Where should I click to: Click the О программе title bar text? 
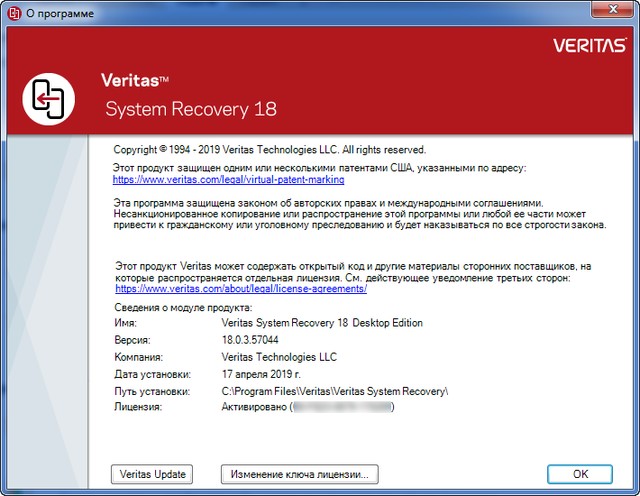click(x=61, y=12)
